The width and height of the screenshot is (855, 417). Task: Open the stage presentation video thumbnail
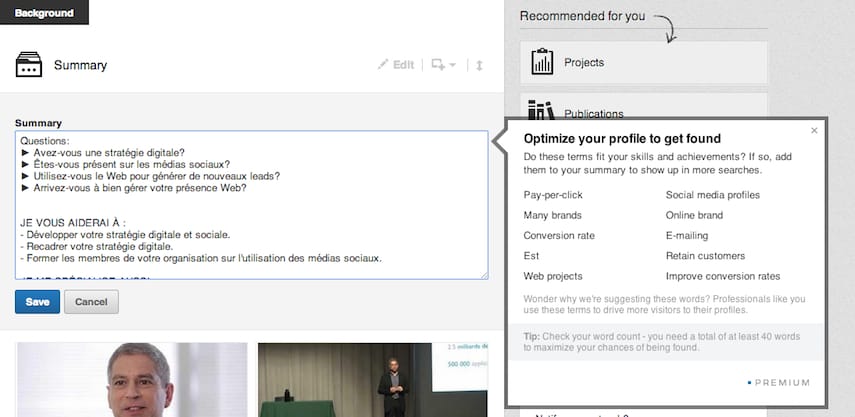pyautogui.click(x=372, y=379)
